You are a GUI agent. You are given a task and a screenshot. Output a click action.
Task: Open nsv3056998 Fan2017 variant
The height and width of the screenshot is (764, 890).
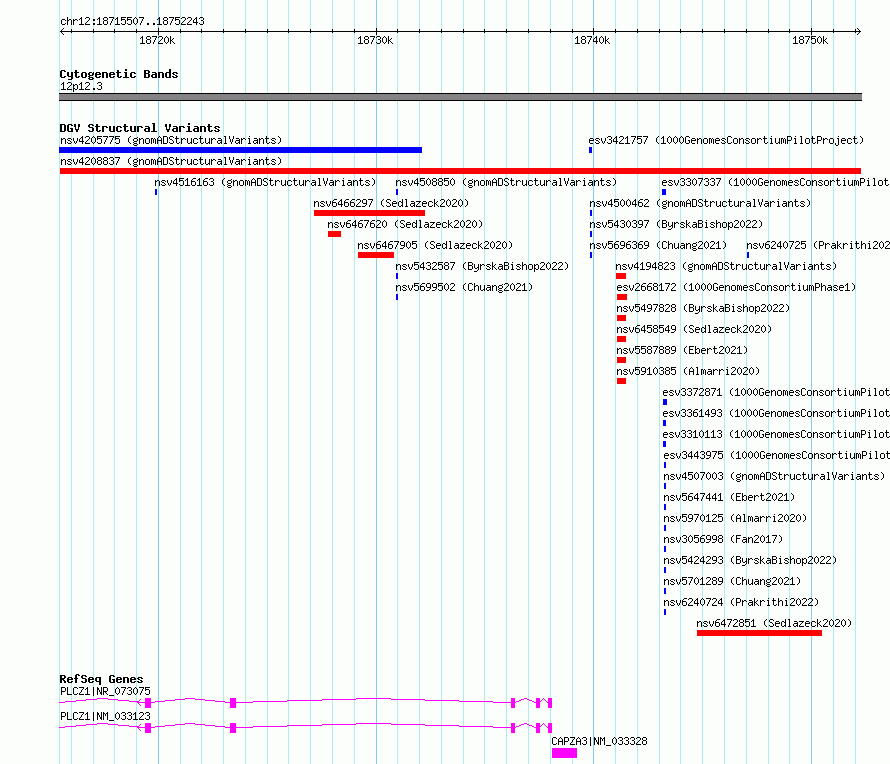coord(723,539)
